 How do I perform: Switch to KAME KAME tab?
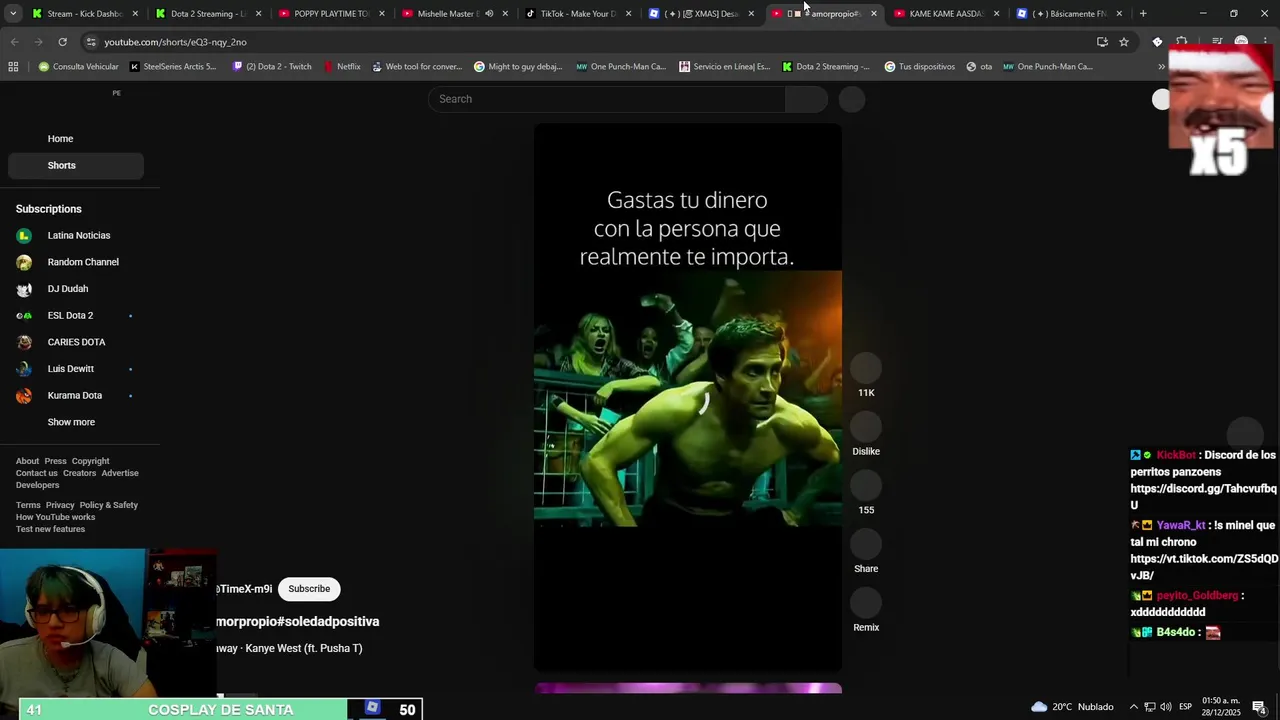click(946, 14)
